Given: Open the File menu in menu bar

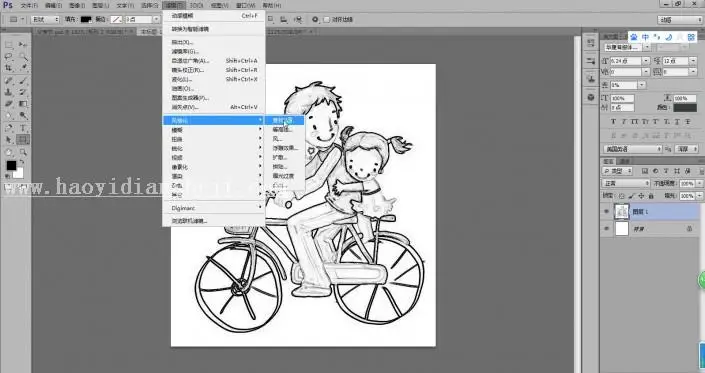Looking at the screenshot, I should point(29,5).
